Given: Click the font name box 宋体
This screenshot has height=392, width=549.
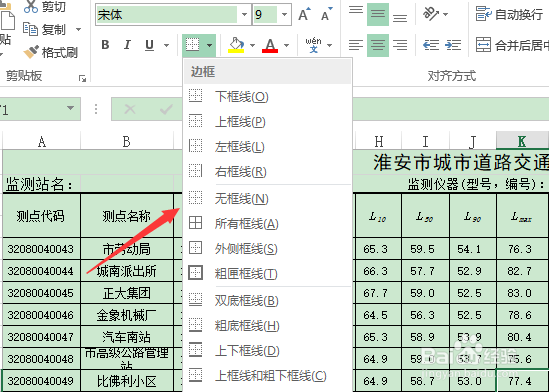Looking at the screenshot, I should click(x=166, y=15).
